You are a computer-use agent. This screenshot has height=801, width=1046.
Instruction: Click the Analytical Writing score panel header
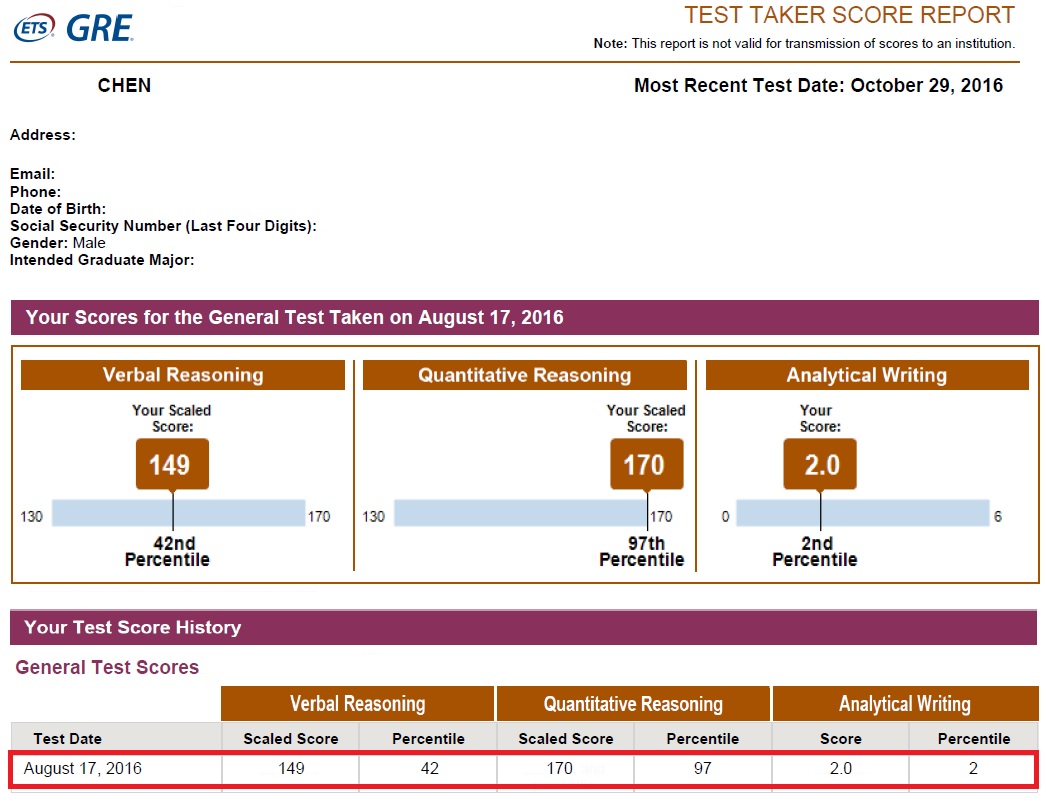pyautogui.click(x=867, y=375)
